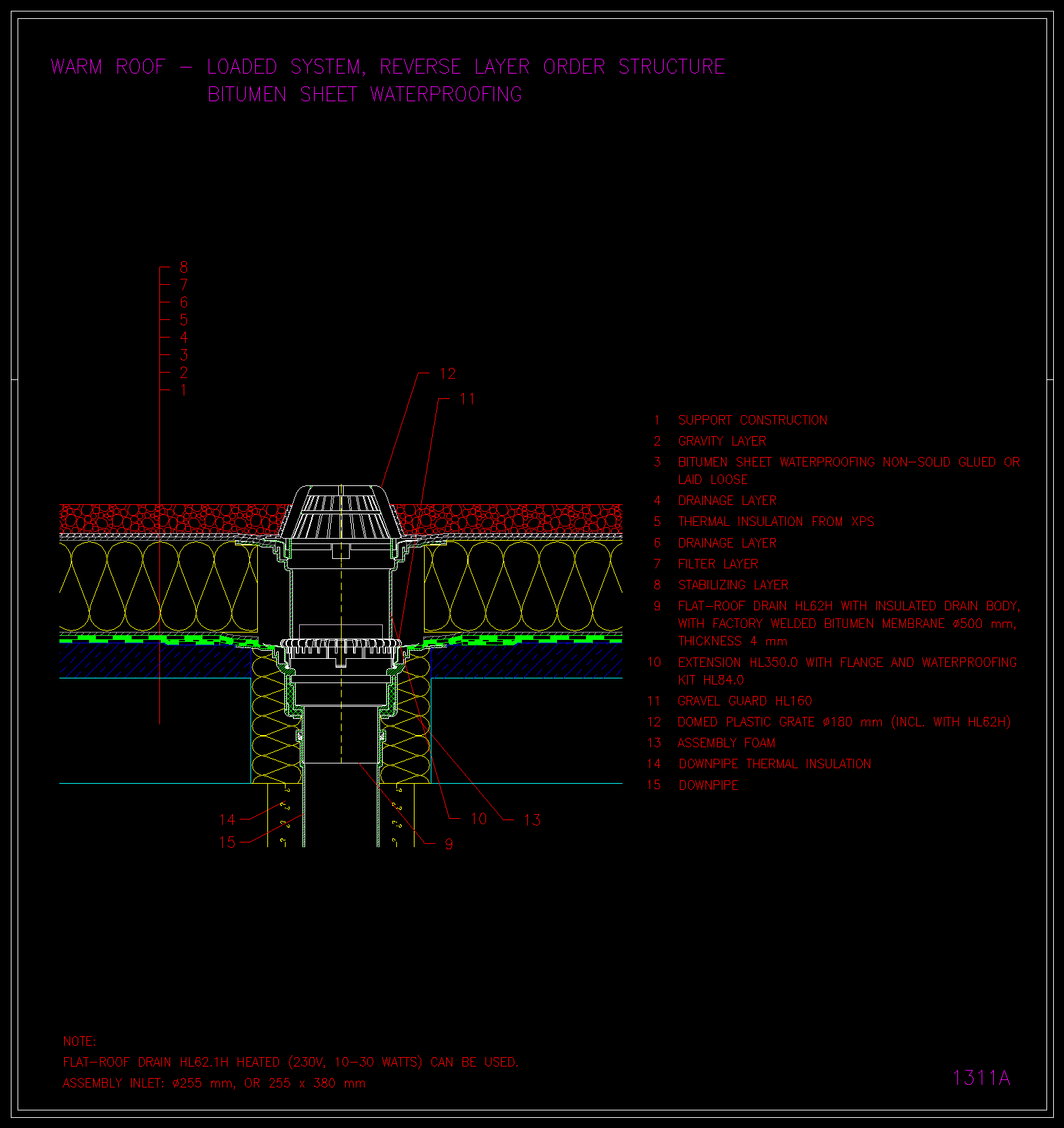This screenshot has width=1064, height=1128.
Task: Select legend entry 'STABILIZING LAYER'
Action: (733, 585)
